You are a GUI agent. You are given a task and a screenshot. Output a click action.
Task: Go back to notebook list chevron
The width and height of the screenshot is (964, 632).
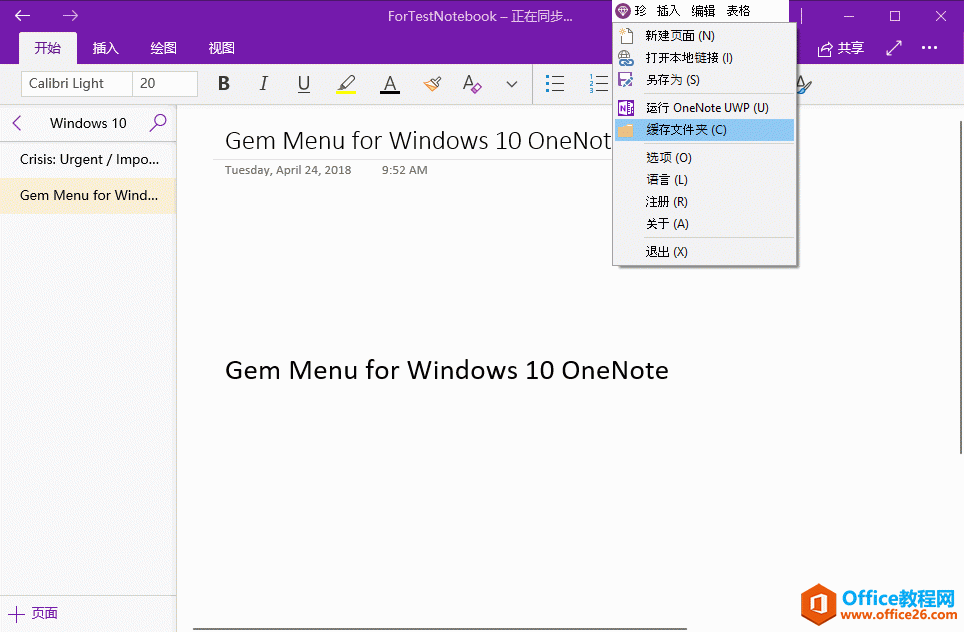(x=17, y=123)
